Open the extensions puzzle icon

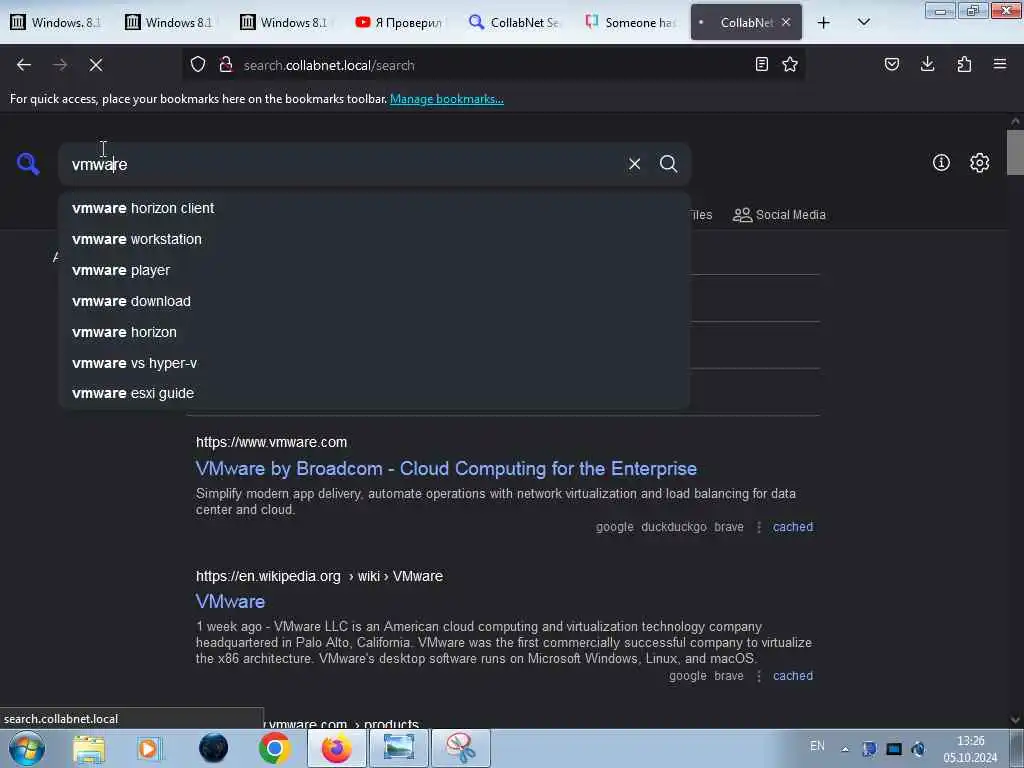point(964,64)
